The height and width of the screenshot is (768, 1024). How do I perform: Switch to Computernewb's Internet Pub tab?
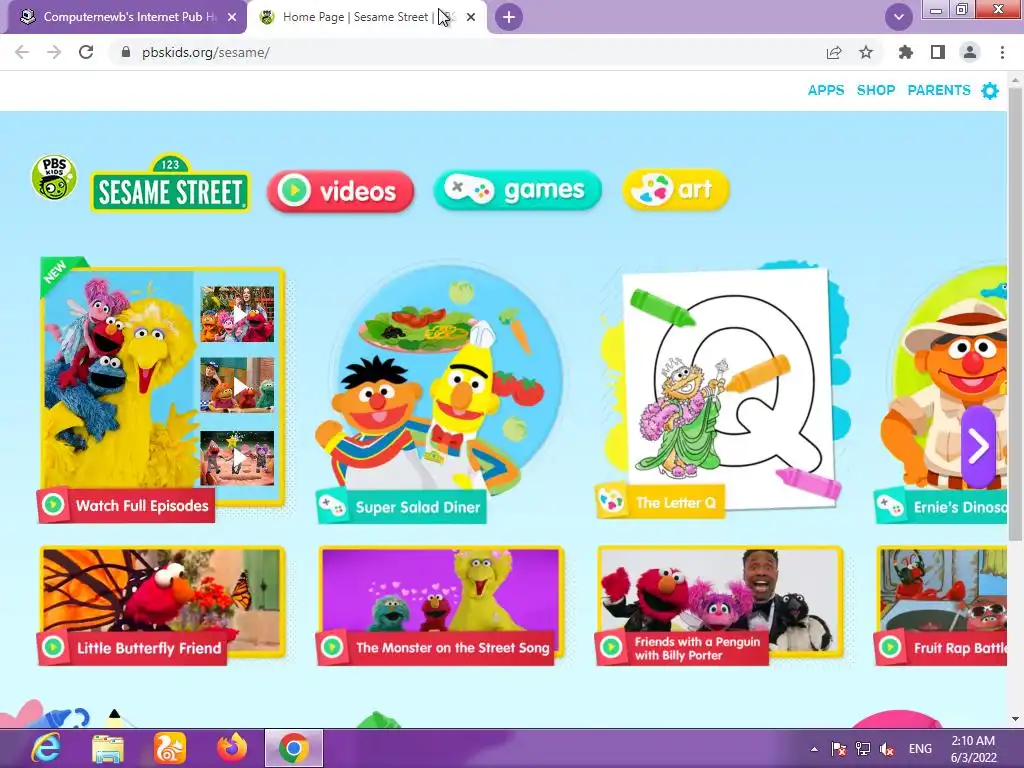pyautogui.click(x=125, y=17)
